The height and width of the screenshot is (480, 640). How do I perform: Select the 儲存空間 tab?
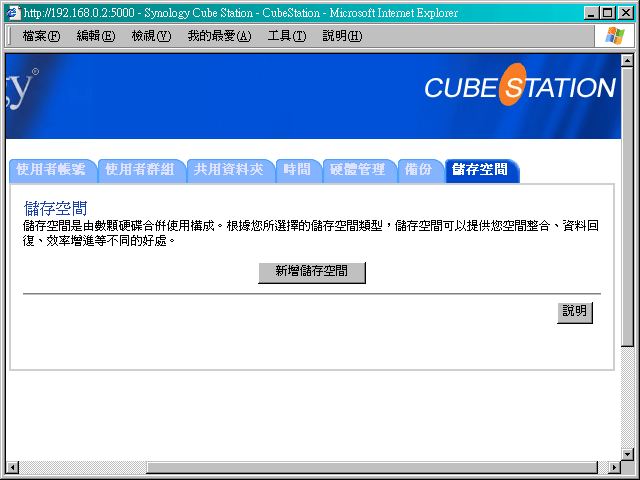click(482, 170)
